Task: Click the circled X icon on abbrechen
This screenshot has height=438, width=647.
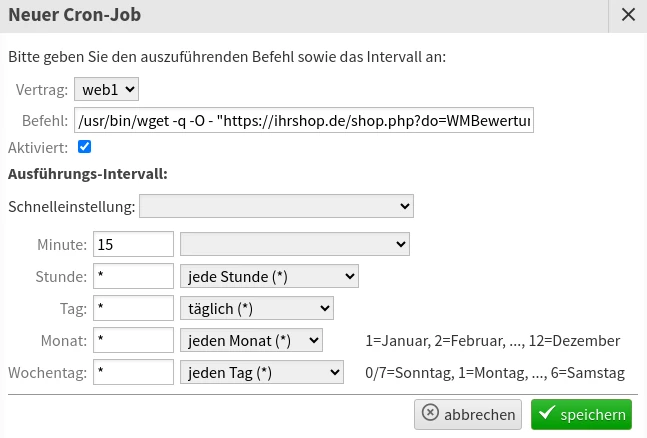Action: coord(430,412)
